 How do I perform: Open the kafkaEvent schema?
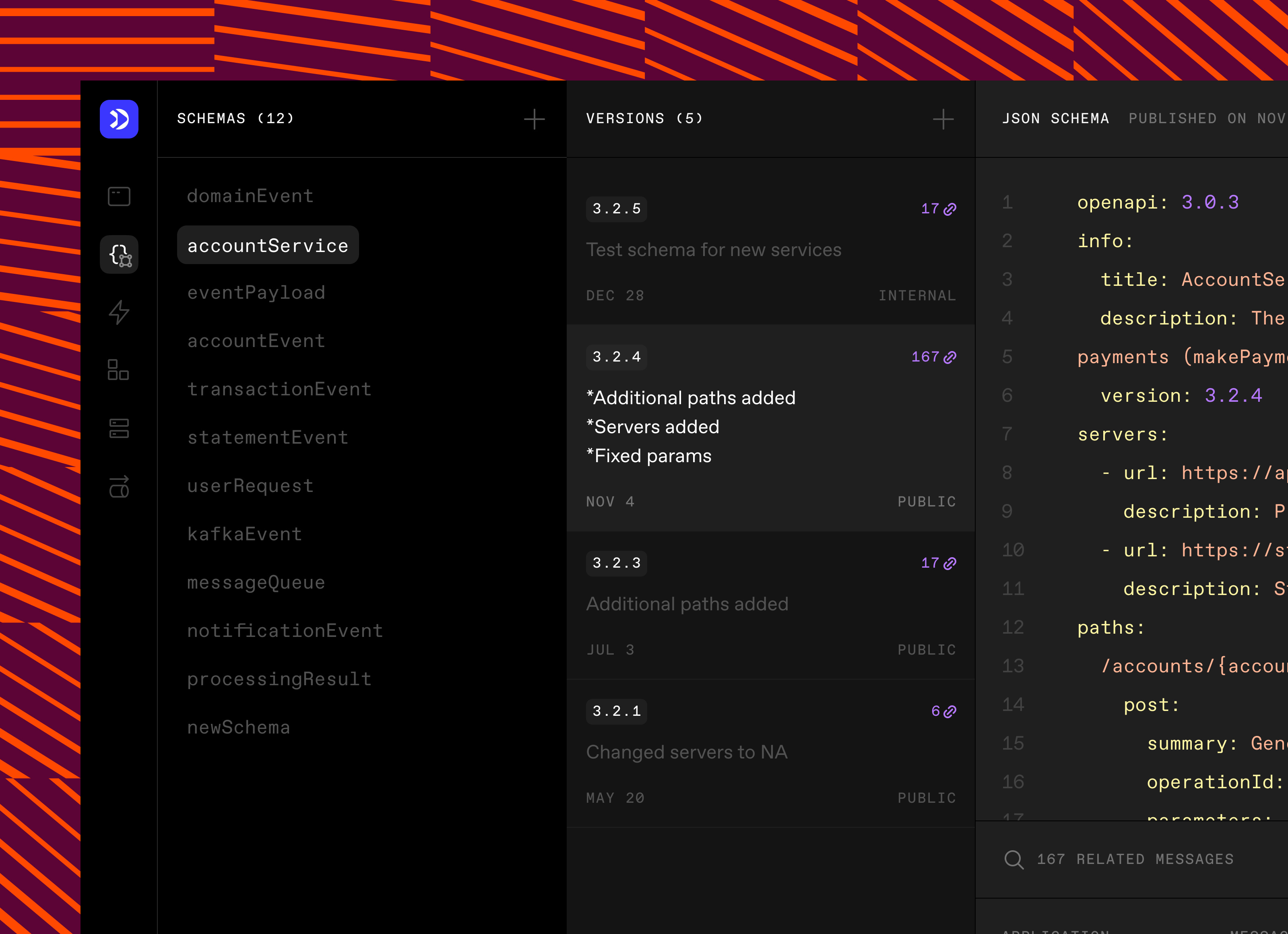pos(244,533)
